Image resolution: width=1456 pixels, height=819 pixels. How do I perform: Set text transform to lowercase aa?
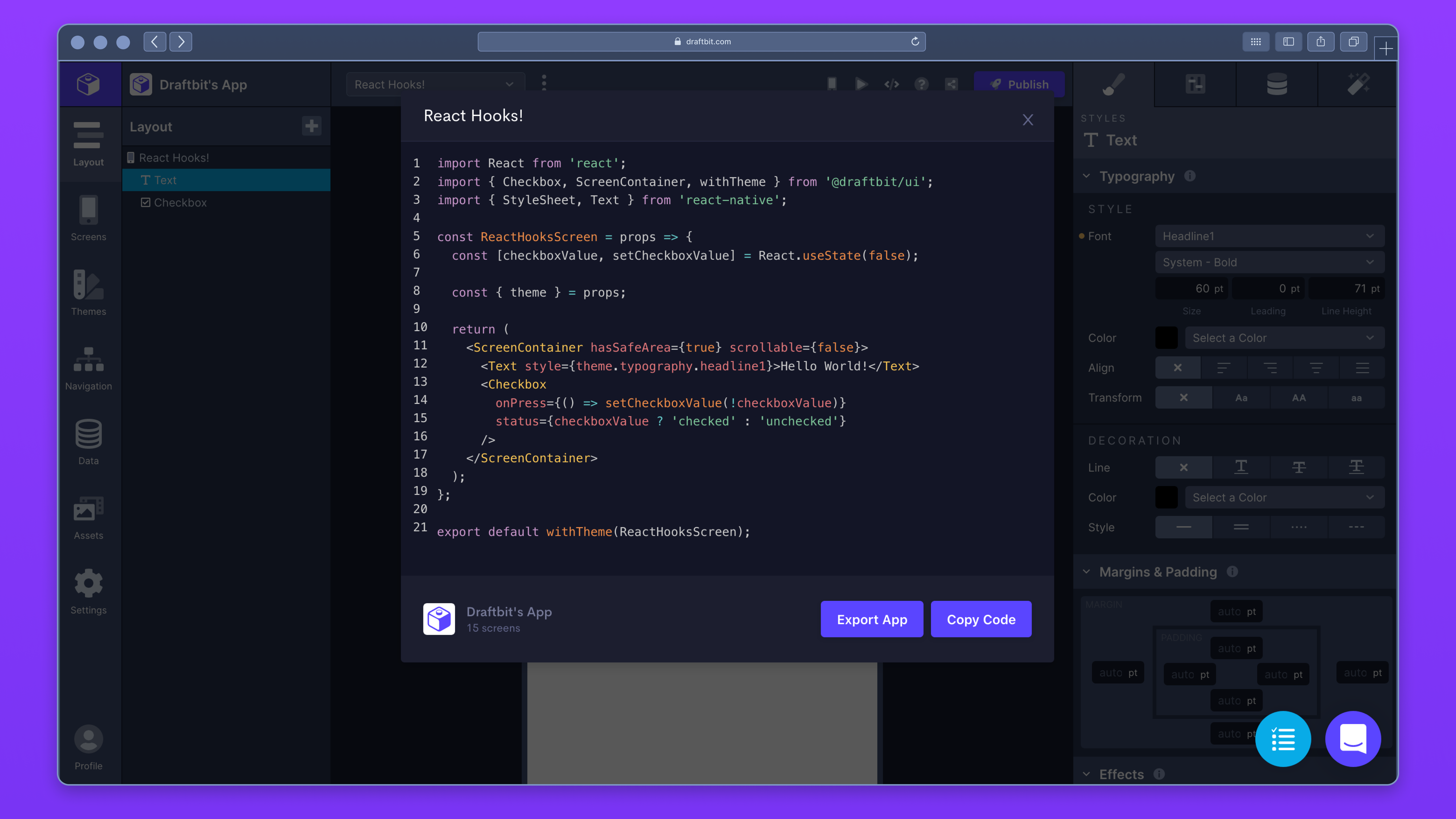click(x=1356, y=397)
